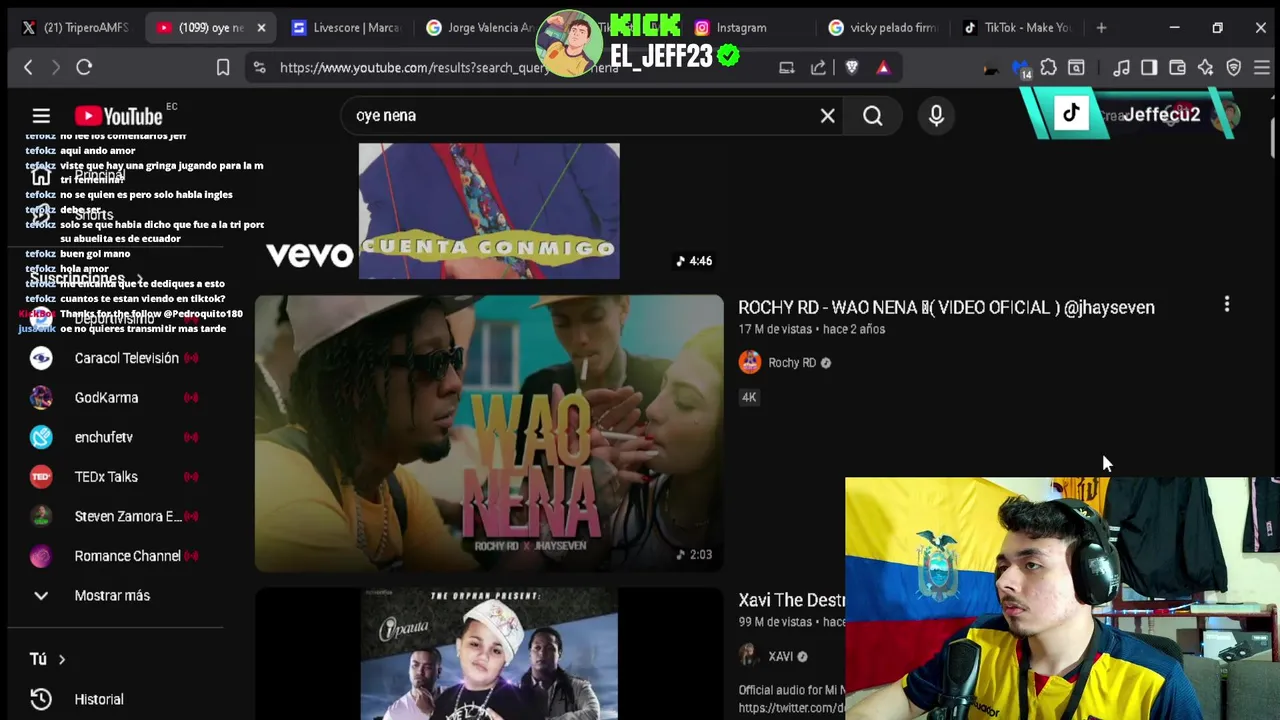Open the Xavi The Destr... video title
The width and height of the screenshot is (1280, 720).
click(x=792, y=600)
